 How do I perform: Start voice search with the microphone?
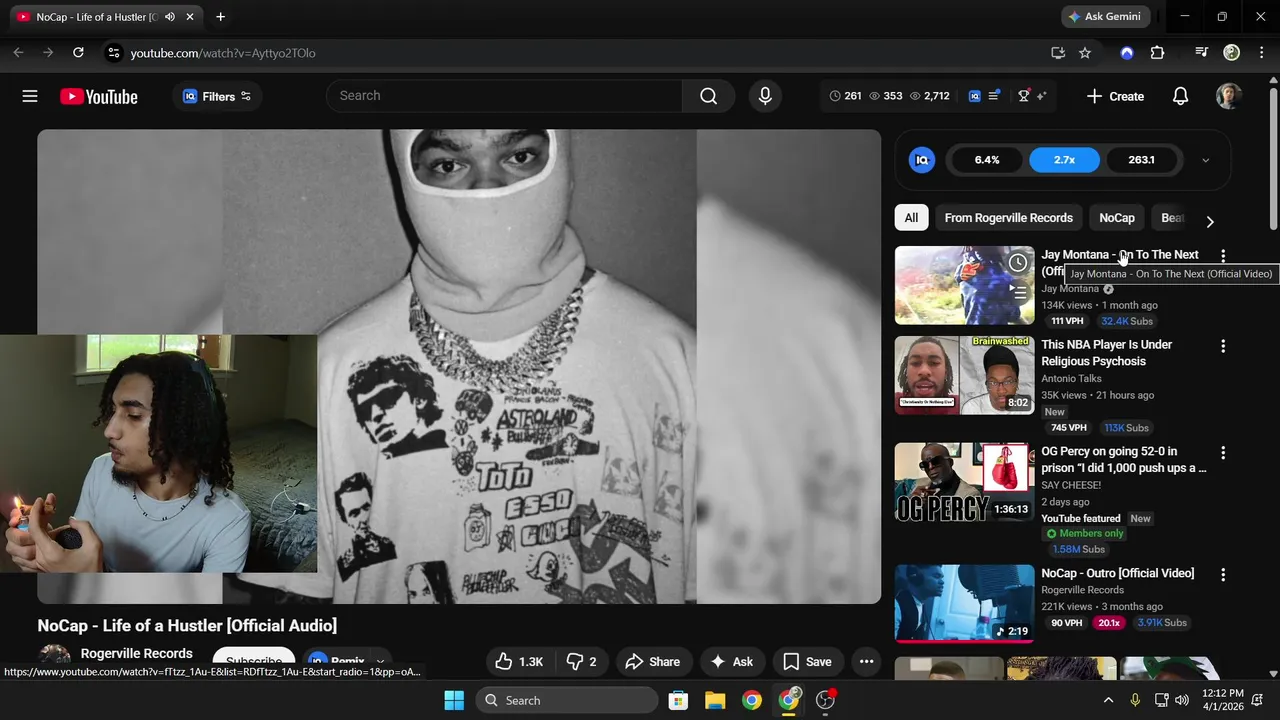[765, 96]
